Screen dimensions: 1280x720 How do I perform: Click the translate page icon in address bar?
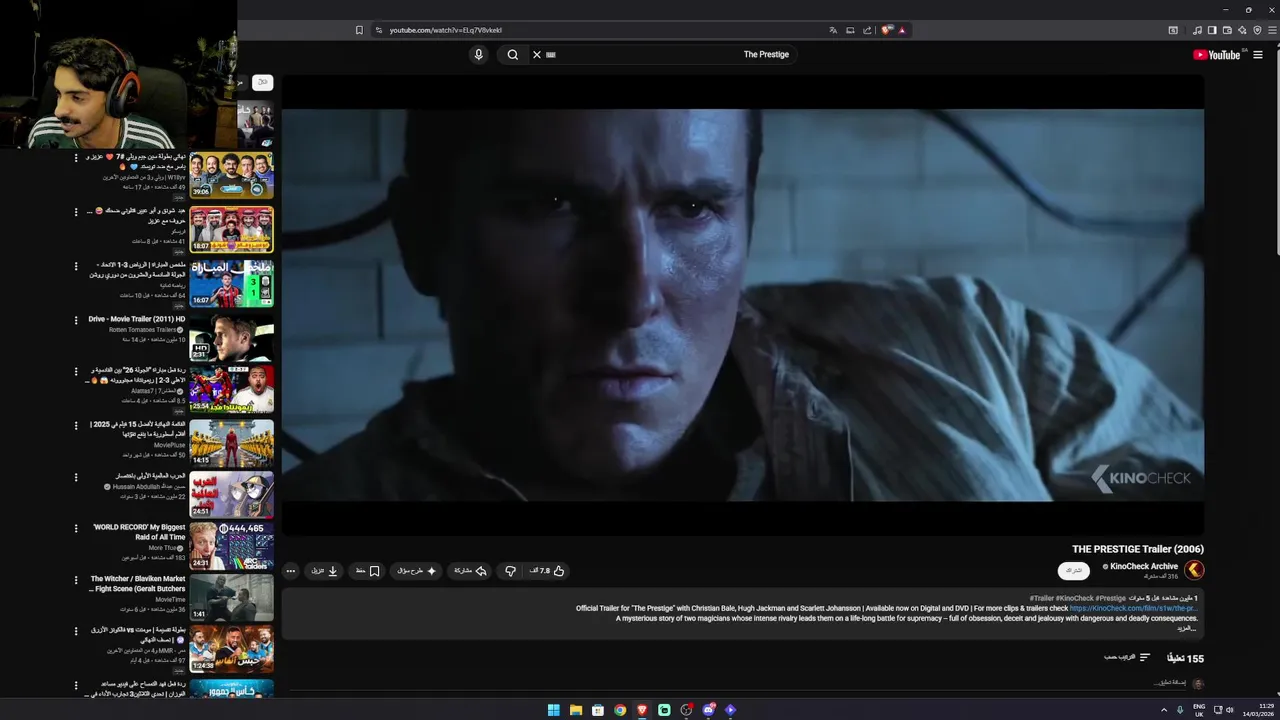(833, 30)
